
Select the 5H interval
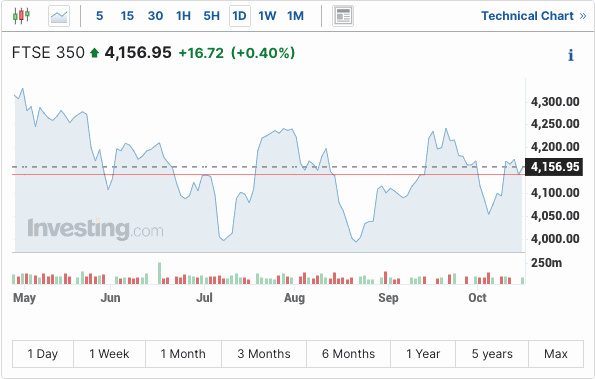[211, 16]
